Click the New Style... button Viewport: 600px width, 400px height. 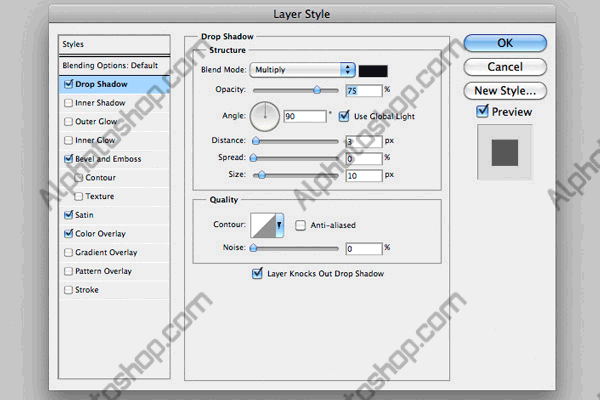[x=505, y=91]
